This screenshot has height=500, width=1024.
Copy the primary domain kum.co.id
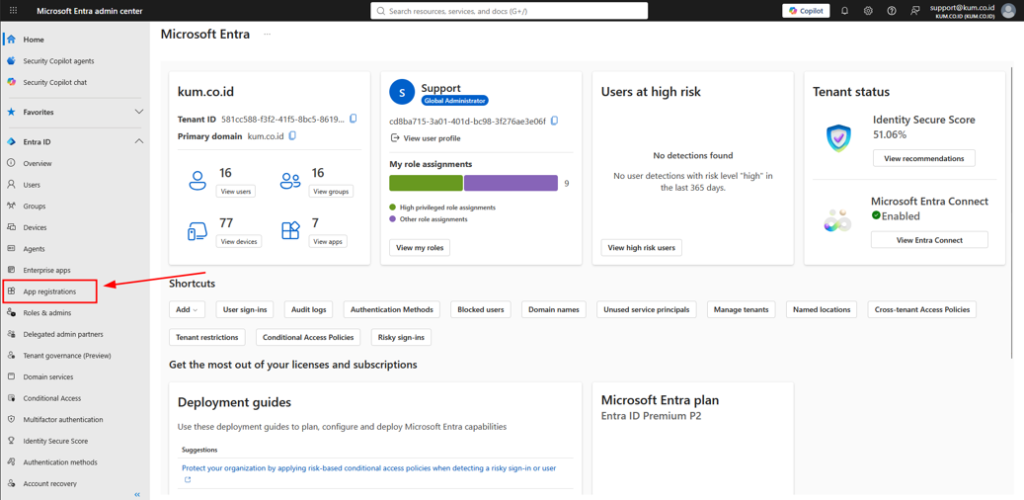pos(293,136)
